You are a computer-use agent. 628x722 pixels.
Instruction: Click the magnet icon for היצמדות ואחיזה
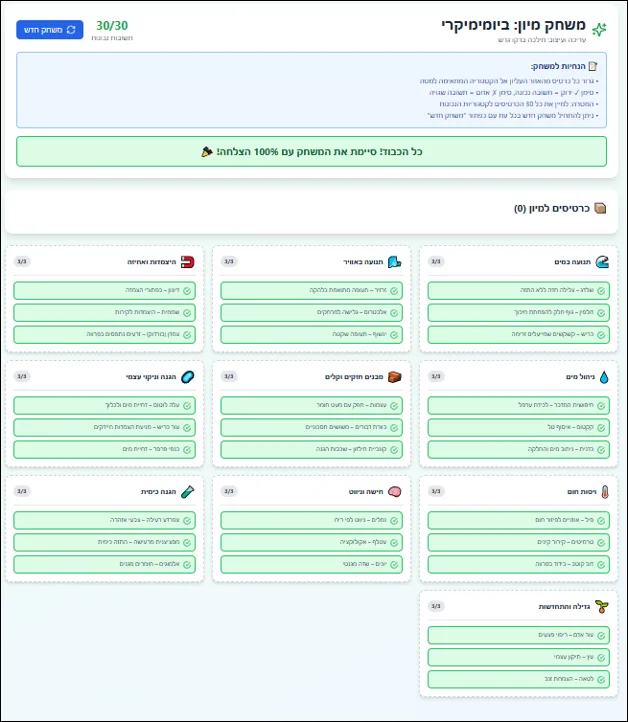click(x=187, y=262)
